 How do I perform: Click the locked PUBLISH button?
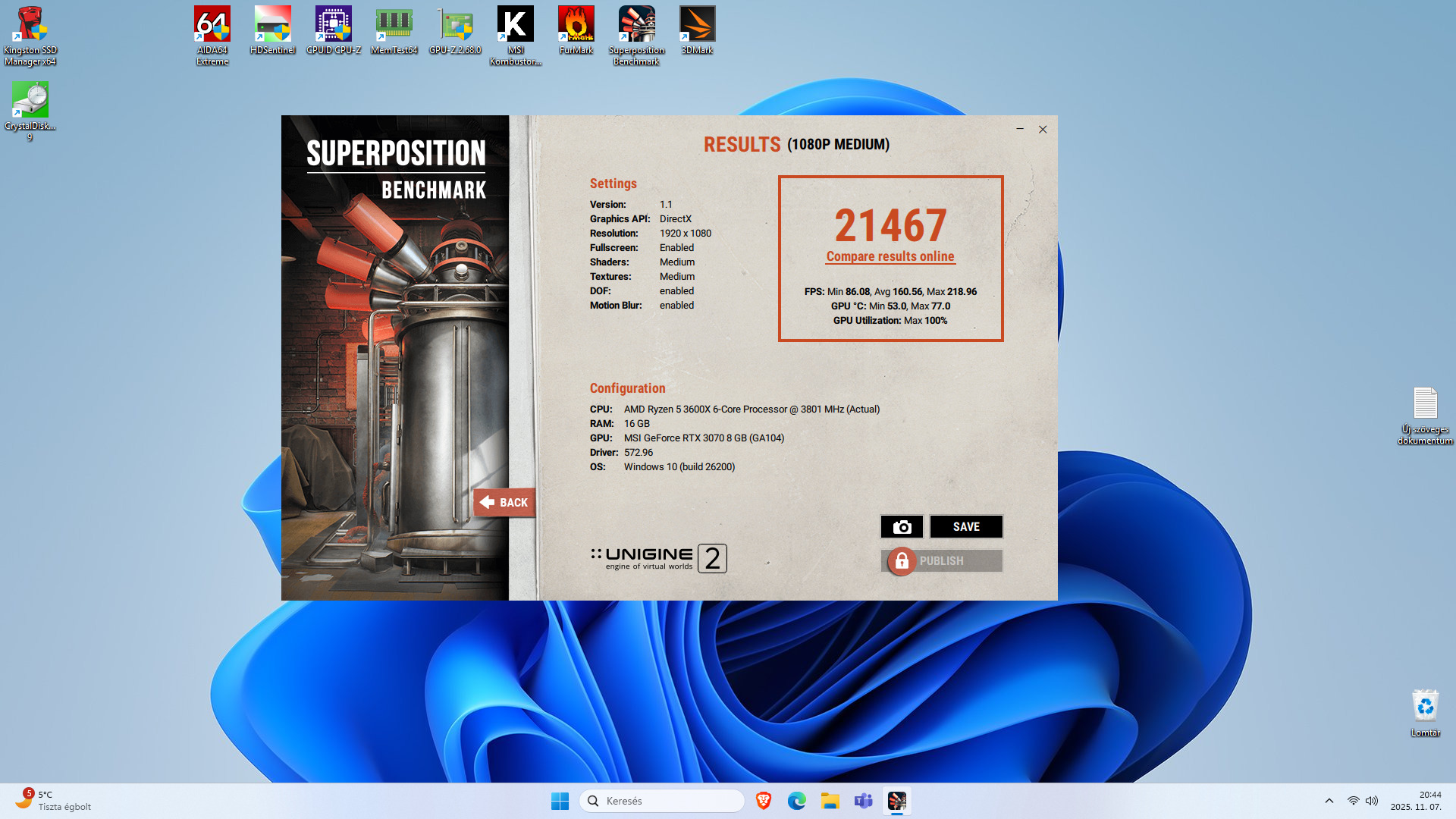pyautogui.click(x=942, y=561)
